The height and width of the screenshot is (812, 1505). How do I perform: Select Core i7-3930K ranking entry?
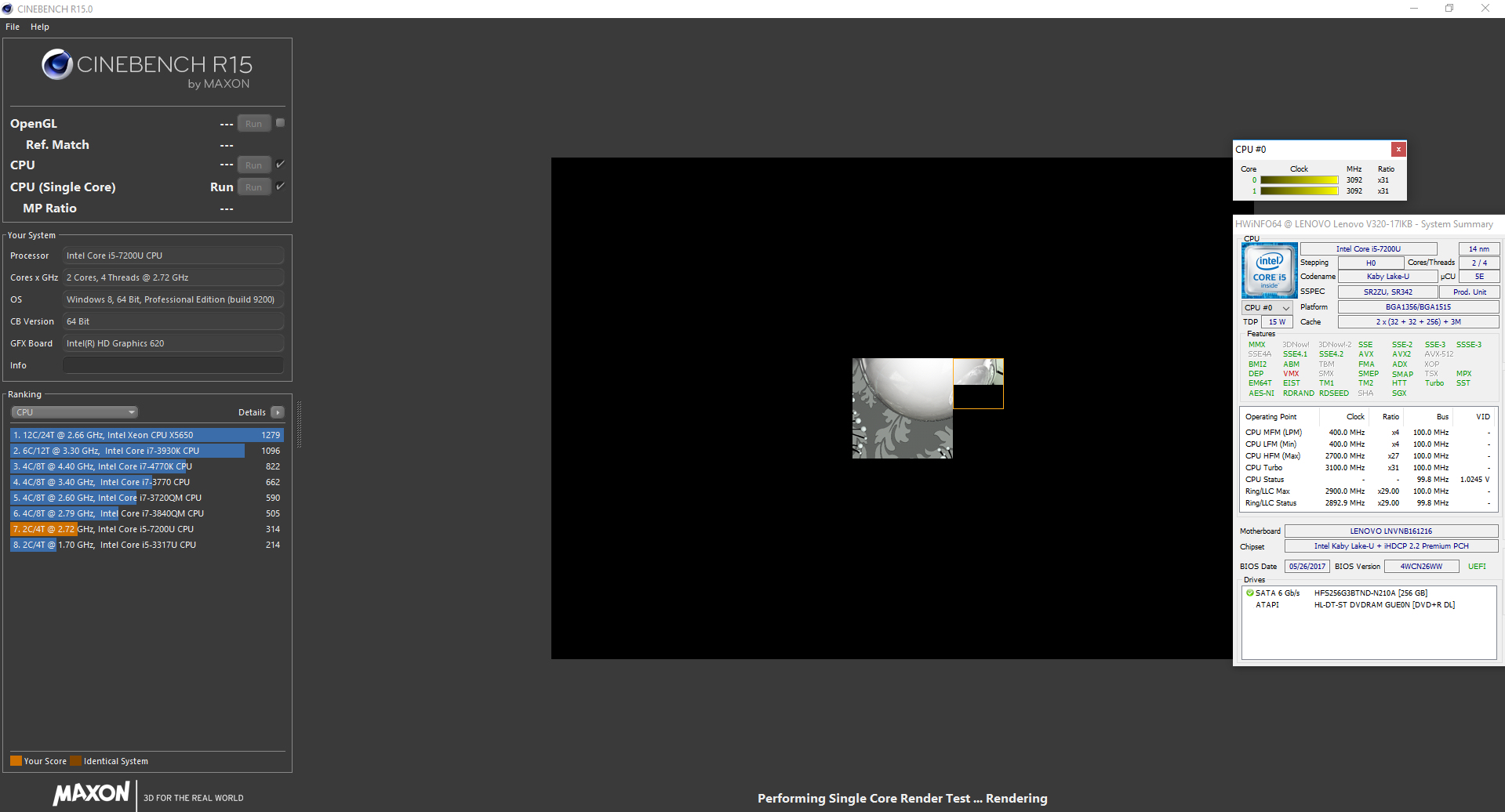point(147,451)
